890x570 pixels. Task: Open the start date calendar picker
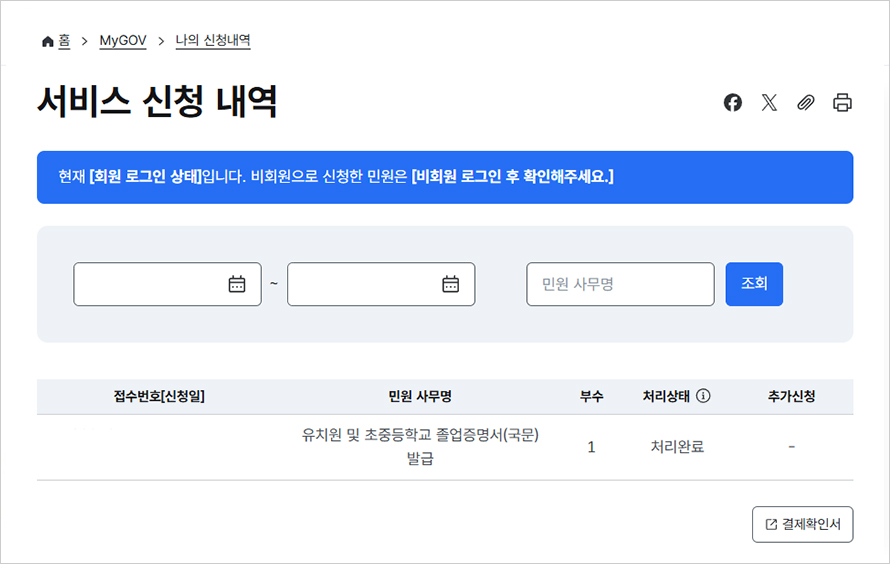(x=237, y=284)
